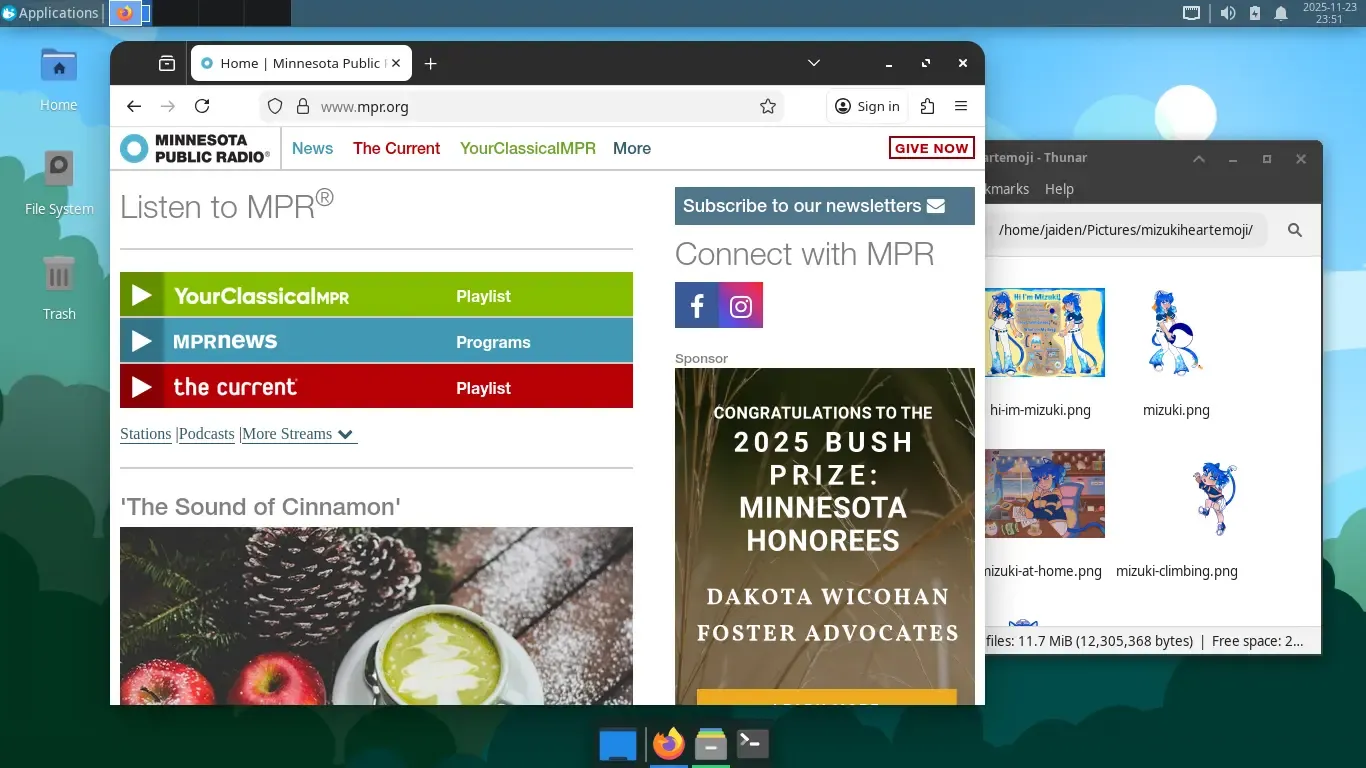Start playing The Current stream

point(142,387)
